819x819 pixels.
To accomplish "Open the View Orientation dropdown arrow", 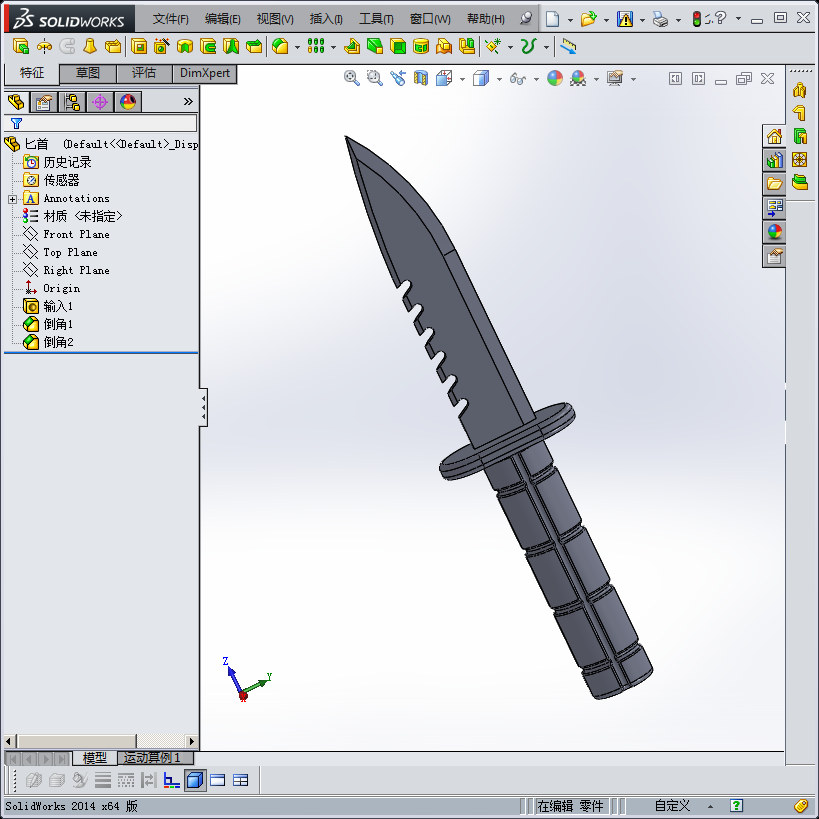I will (x=462, y=79).
